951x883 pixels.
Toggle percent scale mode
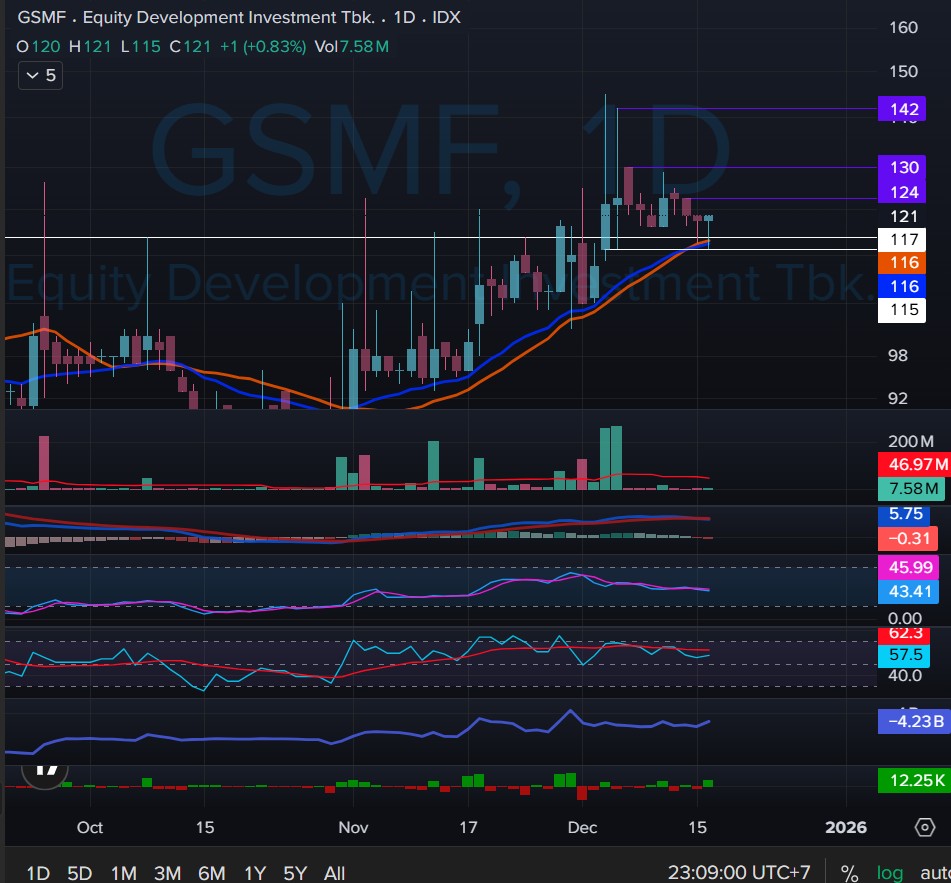pos(849,874)
